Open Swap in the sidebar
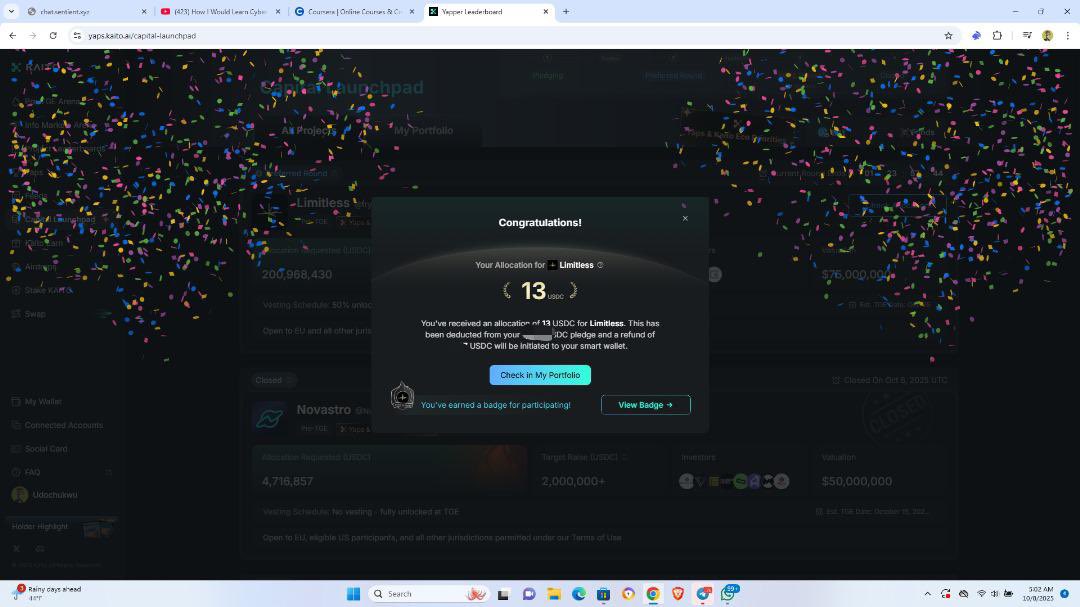This screenshot has height=607, width=1080. pyautogui.click(x=35, y=314)
